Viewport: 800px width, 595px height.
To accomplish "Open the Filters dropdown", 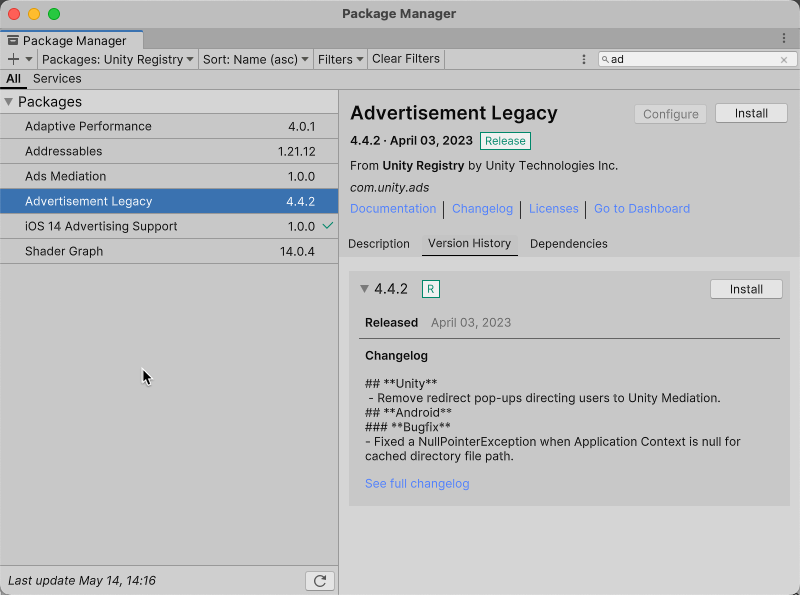I will click(x=340, y=60).
